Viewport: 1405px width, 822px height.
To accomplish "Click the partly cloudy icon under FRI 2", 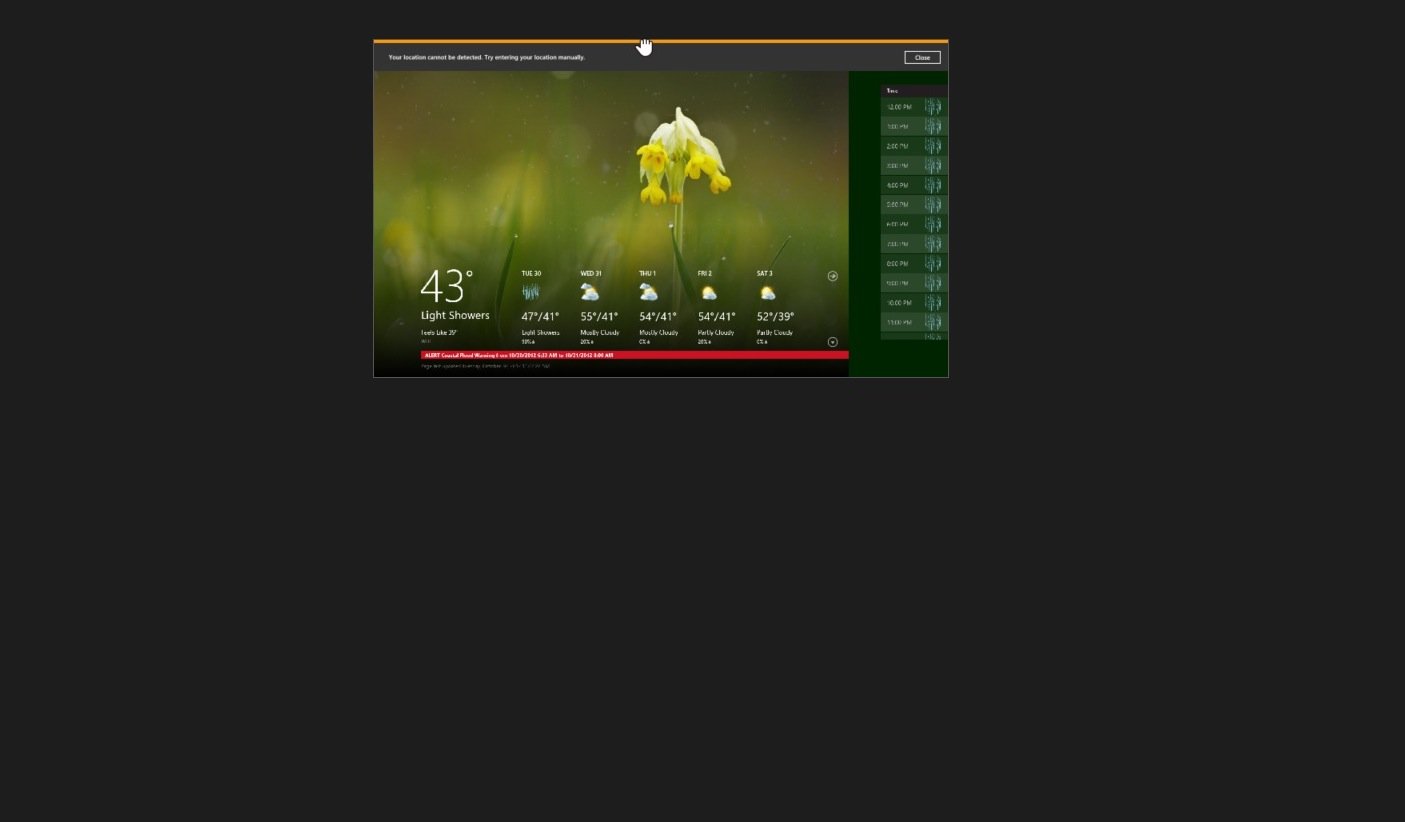I will 708,293.
